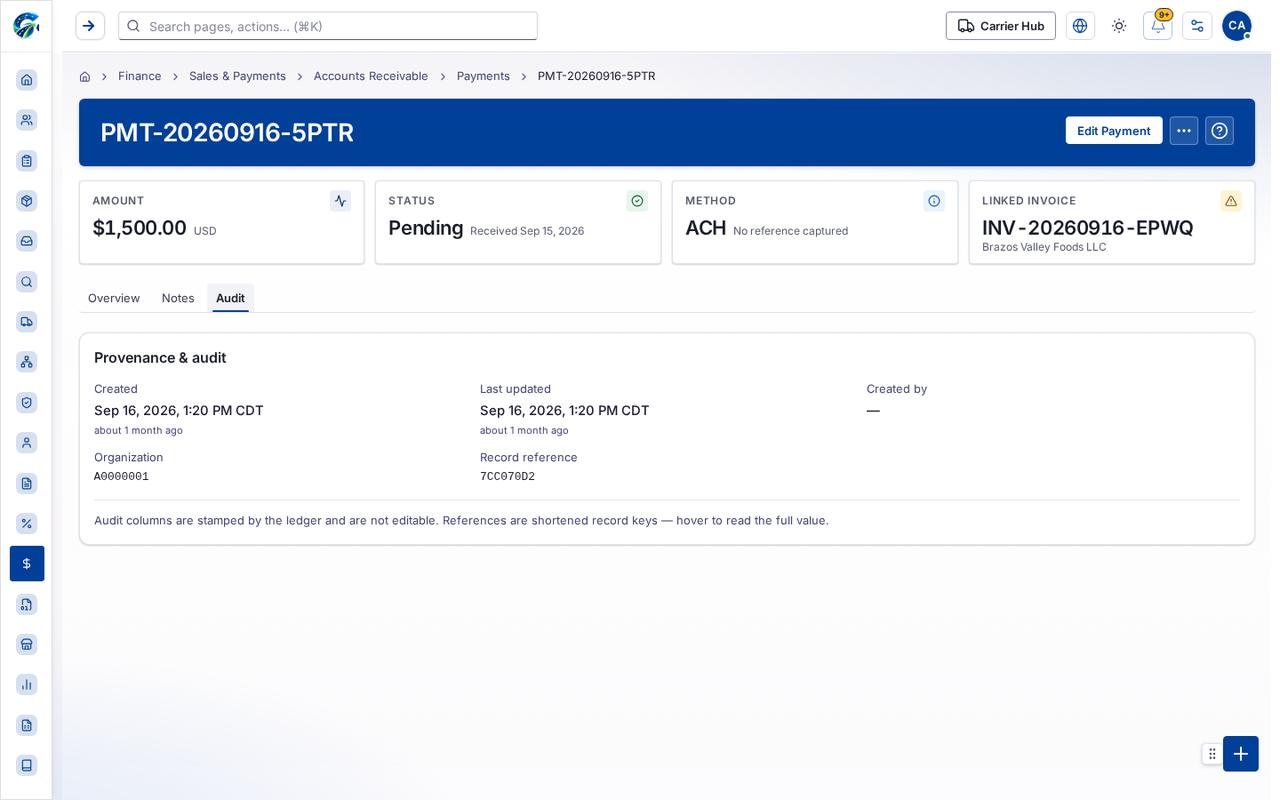Click the Edit Payment button
1280x800 pixels.
click(x=1114, y=131)
